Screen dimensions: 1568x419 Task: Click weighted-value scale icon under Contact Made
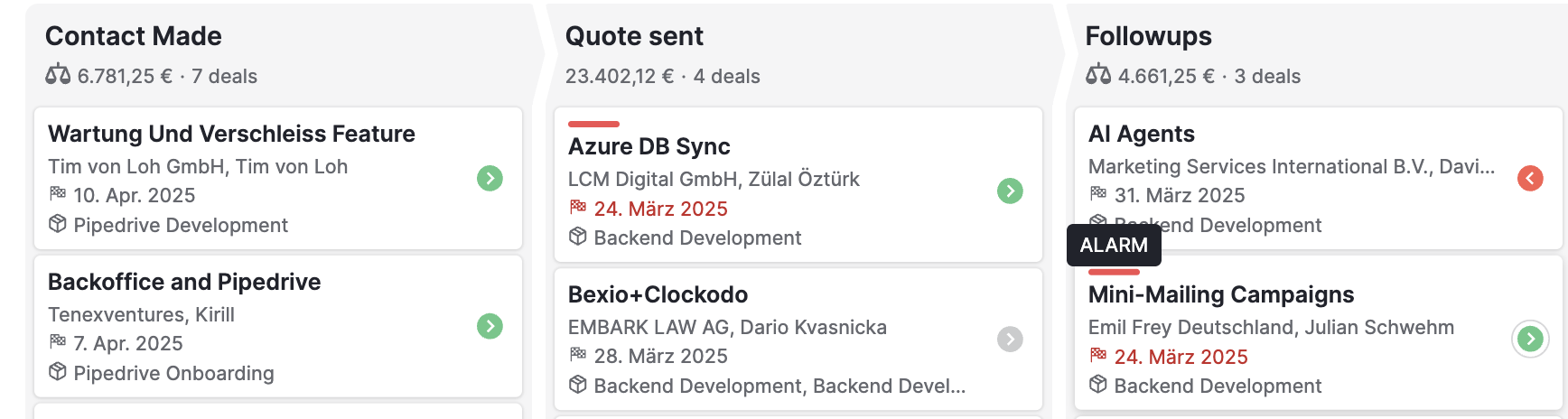pyautogui.click(x=58, y=75)
